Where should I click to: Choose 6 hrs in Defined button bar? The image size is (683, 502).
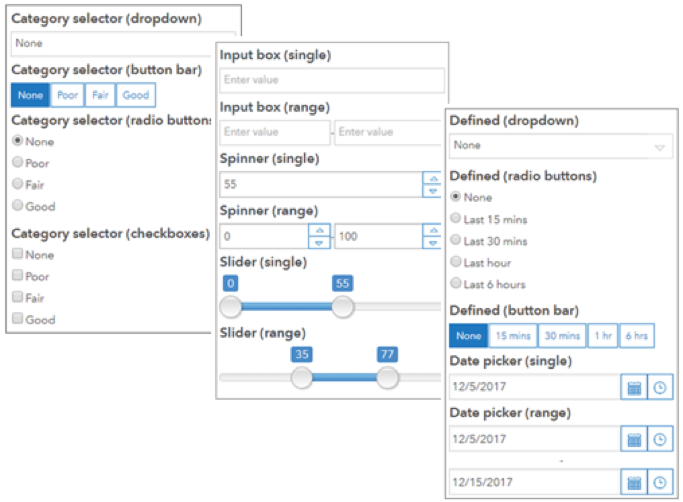coord(636,336)
